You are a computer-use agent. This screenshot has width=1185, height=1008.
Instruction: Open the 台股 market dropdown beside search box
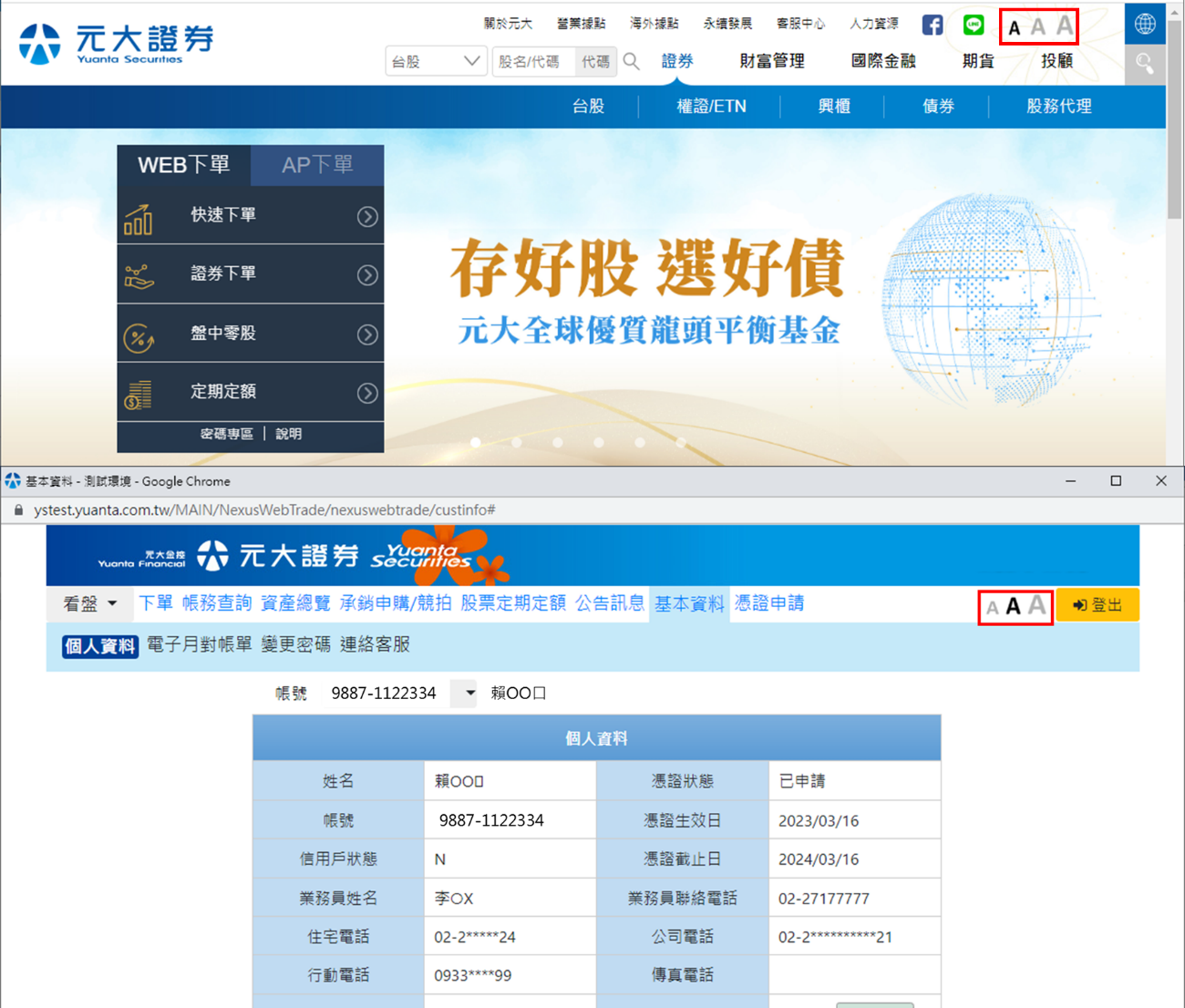click(x=436, y=61)
